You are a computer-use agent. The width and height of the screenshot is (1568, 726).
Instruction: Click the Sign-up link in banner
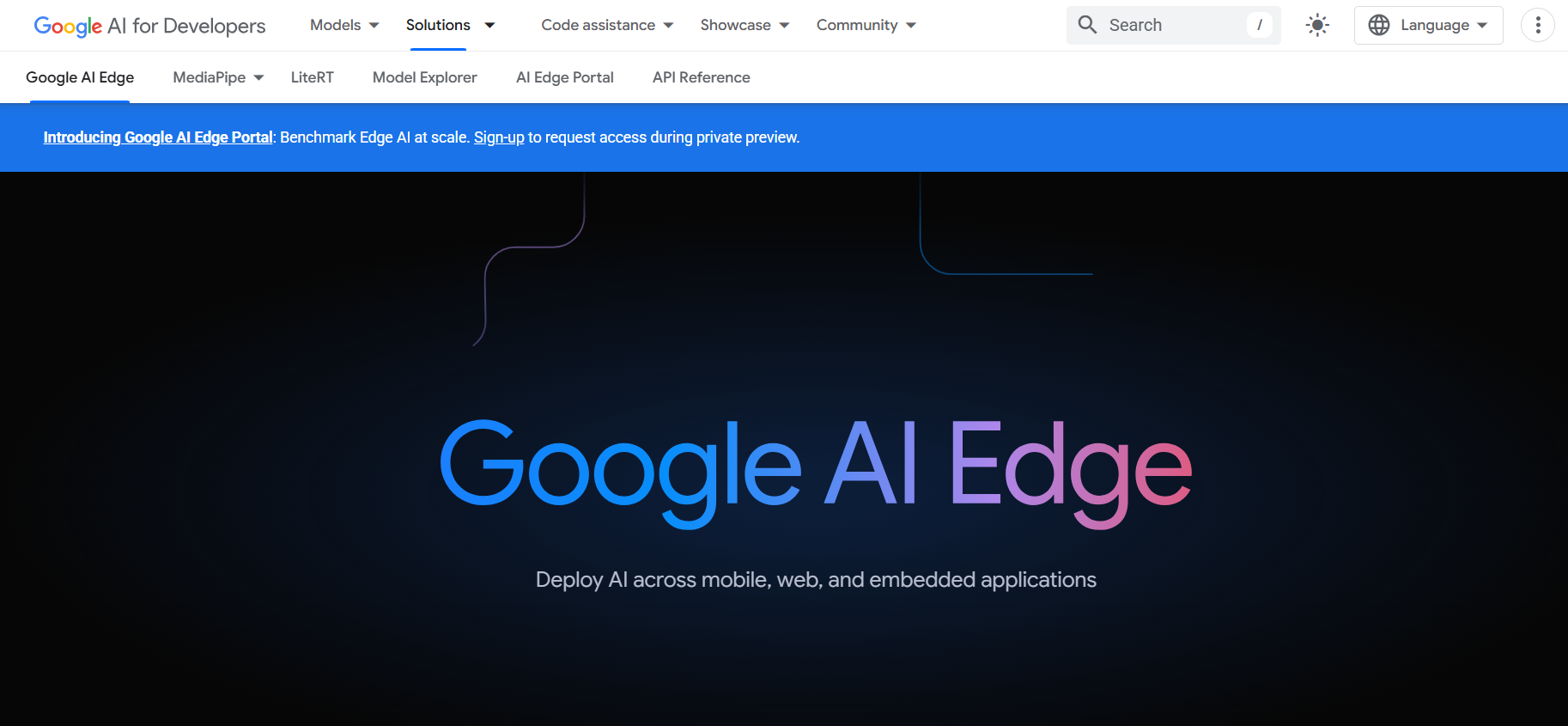point(499,137)
